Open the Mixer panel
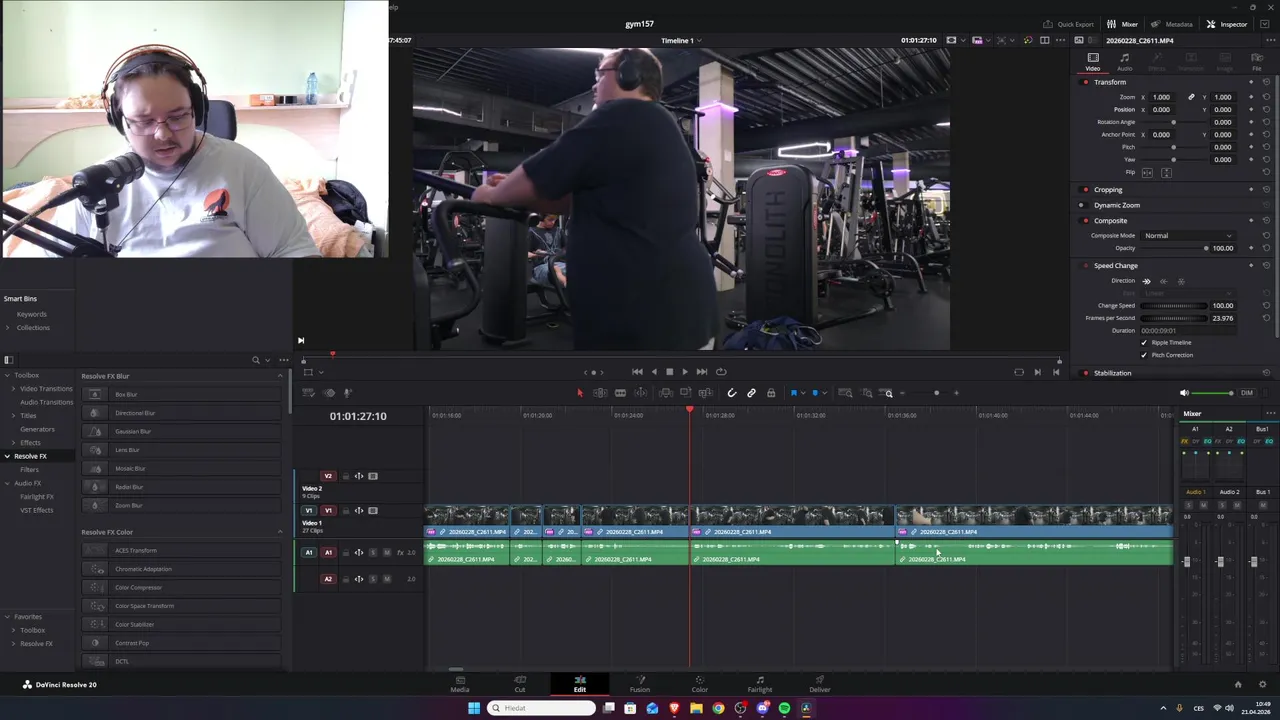This screenshot has height=720, width=1280. tap(1123, 24)
